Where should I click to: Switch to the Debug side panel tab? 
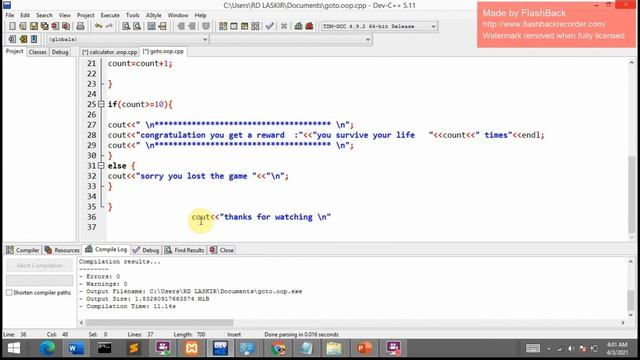(60, 52)
